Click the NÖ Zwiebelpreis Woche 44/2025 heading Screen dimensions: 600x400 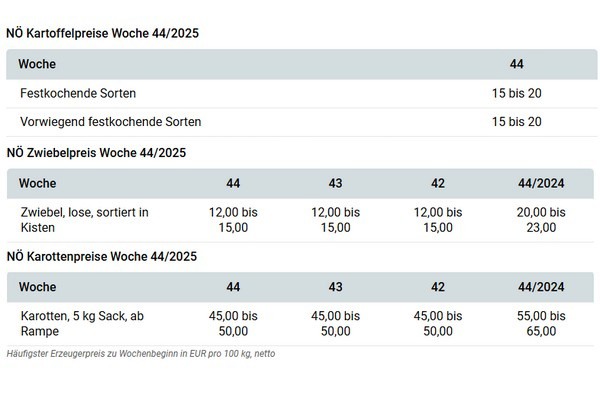(96, 152)
